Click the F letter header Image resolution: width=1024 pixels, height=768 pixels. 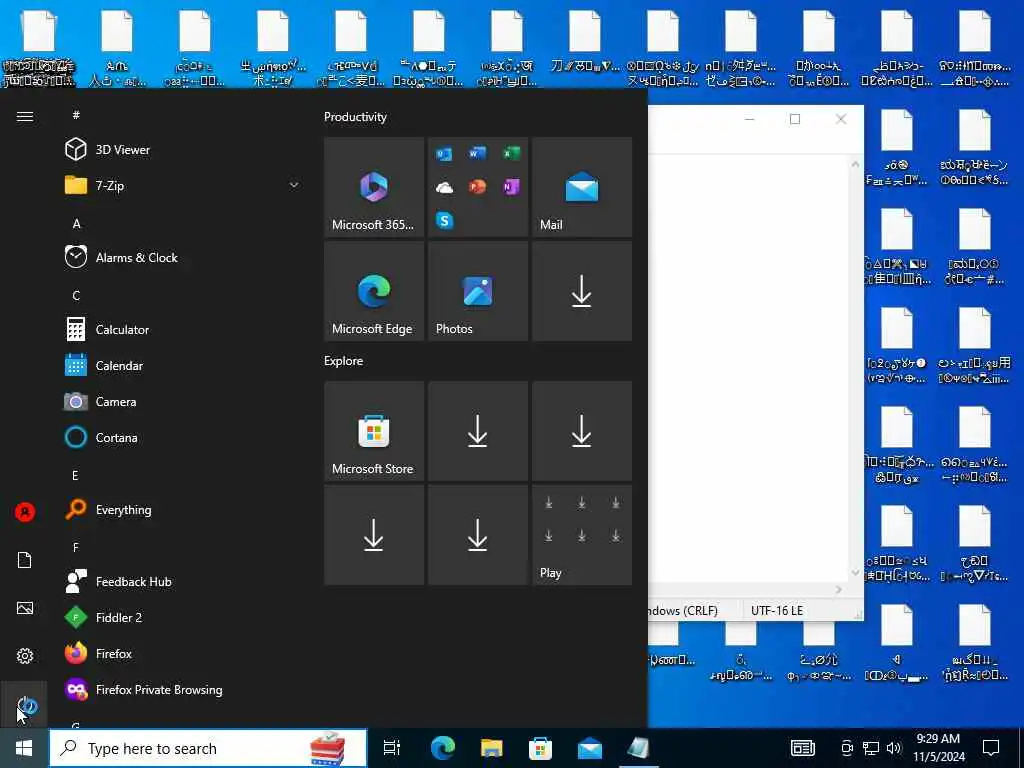point(76,547)
